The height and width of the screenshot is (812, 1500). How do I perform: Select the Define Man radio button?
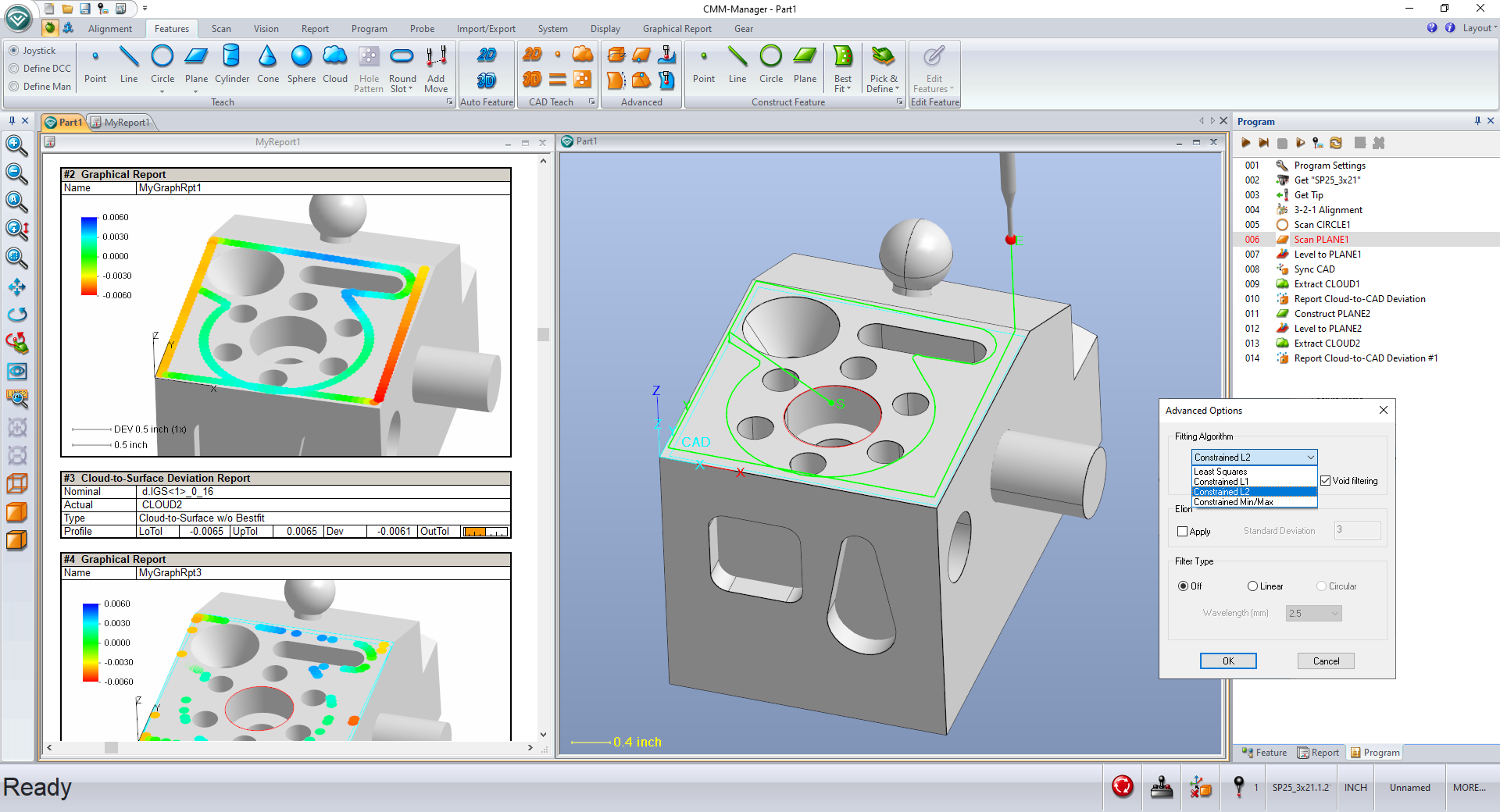click(x=13, y=87)
